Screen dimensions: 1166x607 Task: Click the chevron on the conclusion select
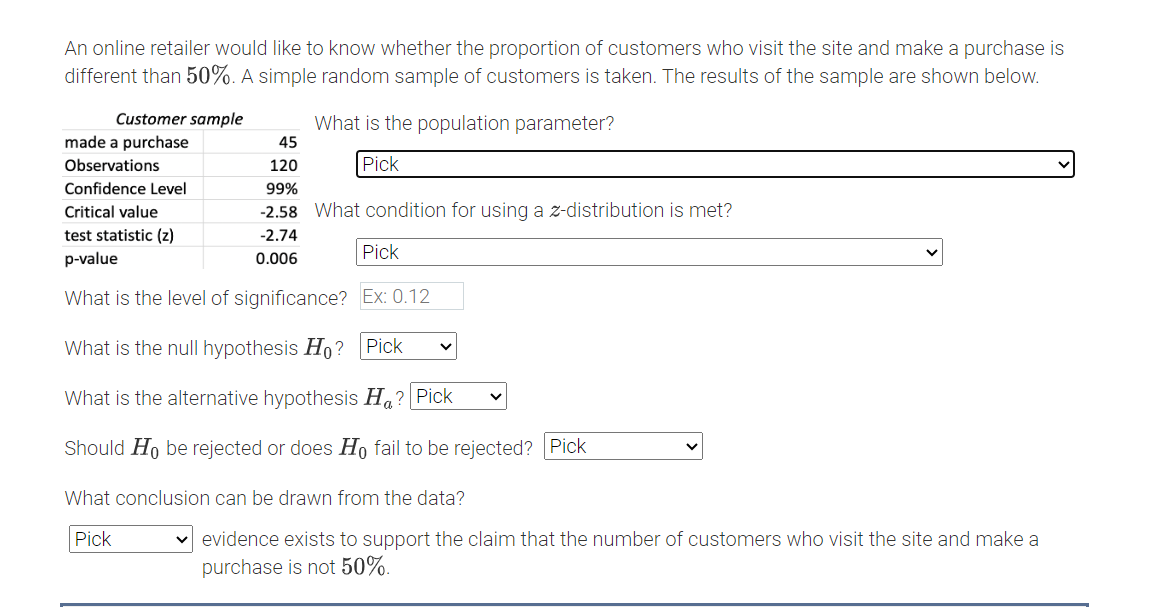pyautogui.click(x=183, y=539)
